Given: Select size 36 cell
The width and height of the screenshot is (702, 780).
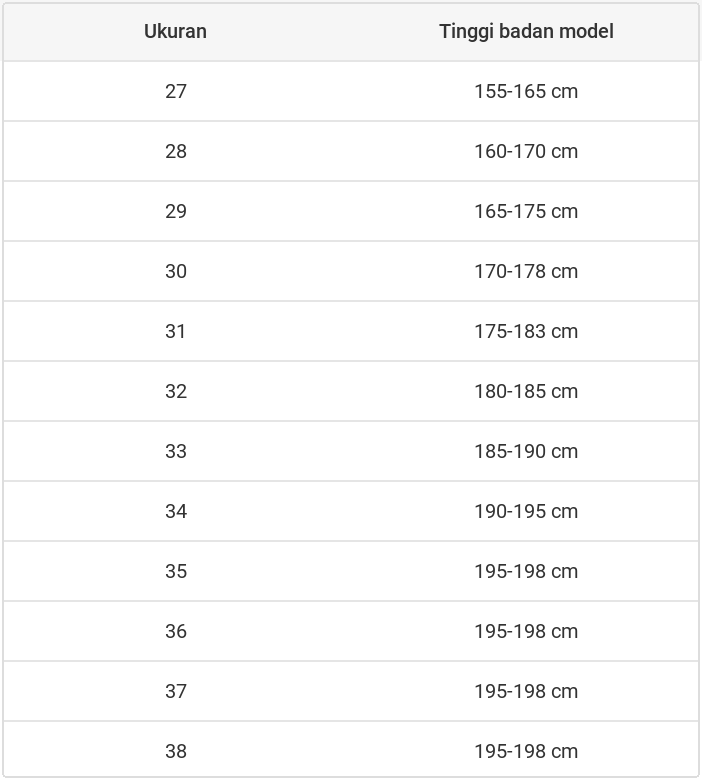Looking at the screenshot, I should (176, 631).
